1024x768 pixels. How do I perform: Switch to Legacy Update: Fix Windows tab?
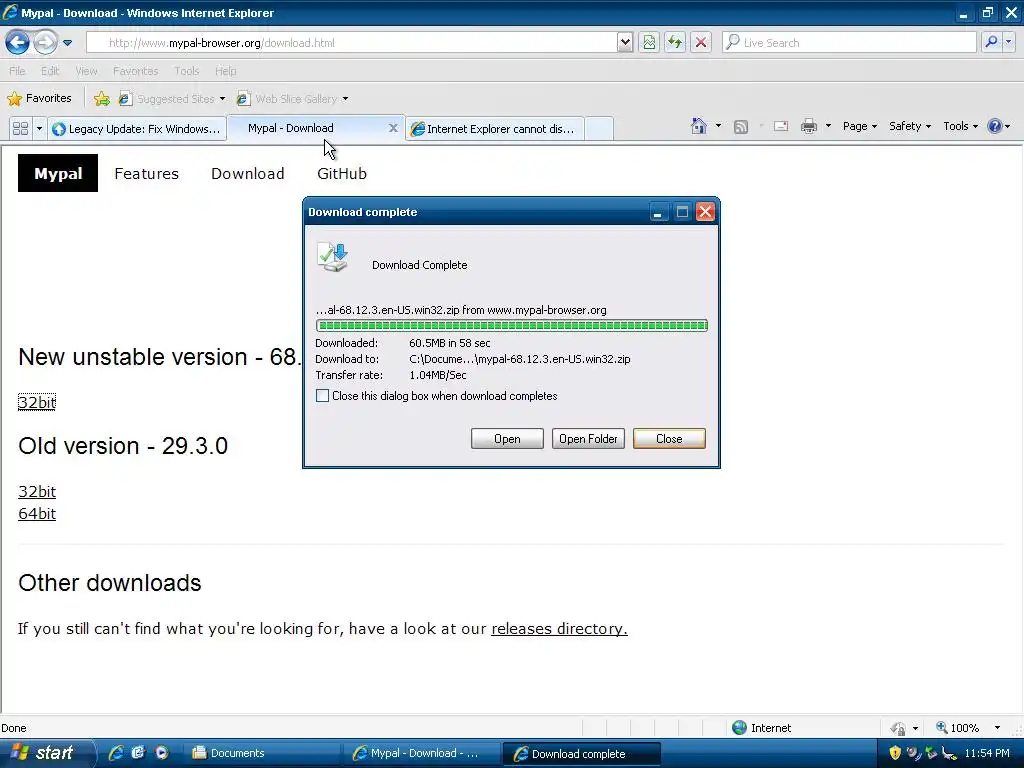point(137,129)
